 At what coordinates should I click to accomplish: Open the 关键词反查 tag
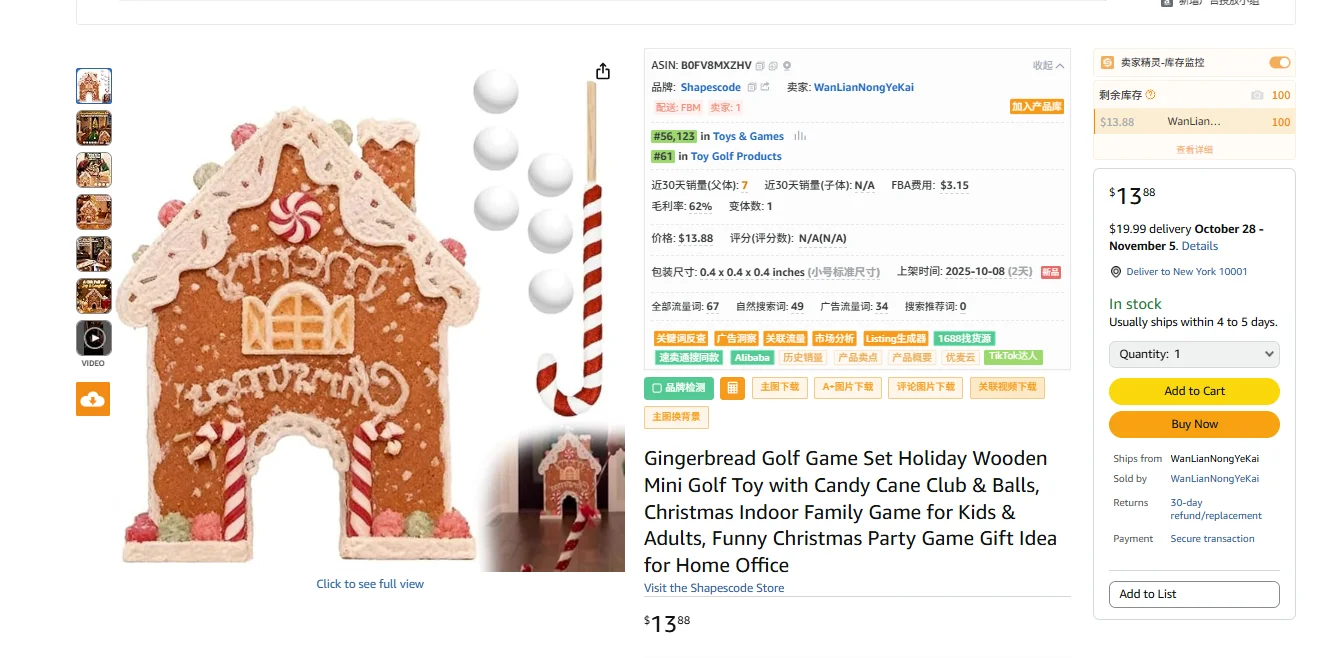(x=681, y=339)
